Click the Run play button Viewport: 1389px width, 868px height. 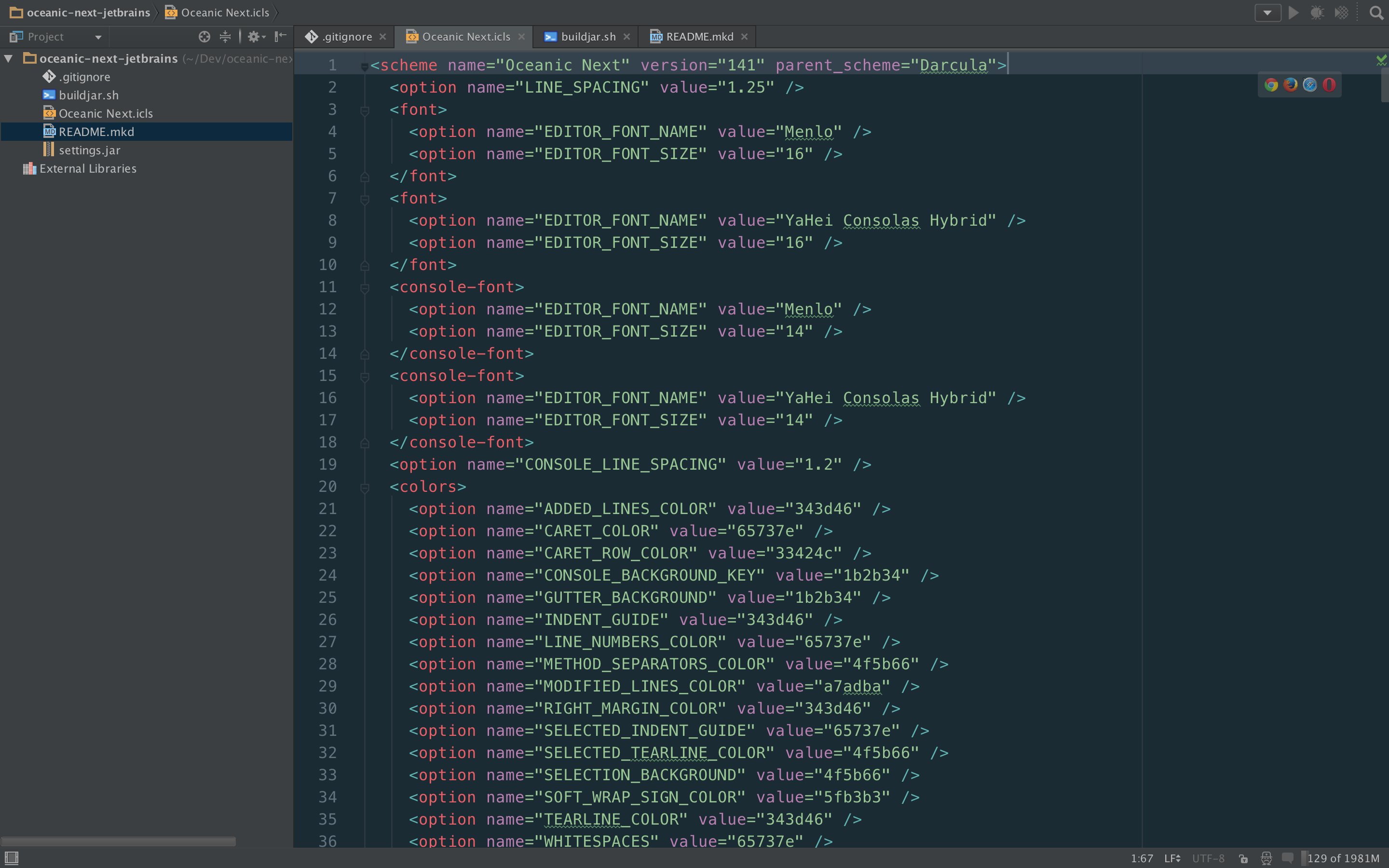tap(1293, 13)
